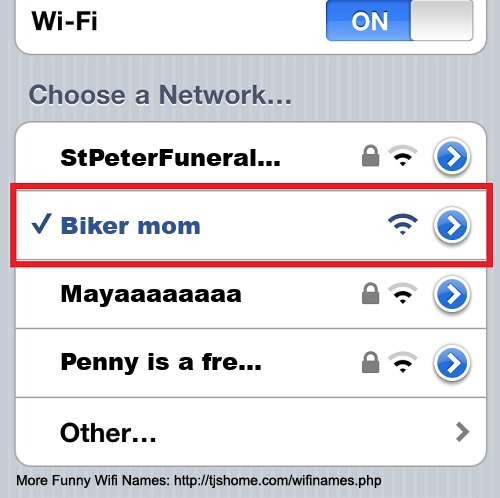Open details arrow for Mayaaaaaaaa network

click(452, 294)
